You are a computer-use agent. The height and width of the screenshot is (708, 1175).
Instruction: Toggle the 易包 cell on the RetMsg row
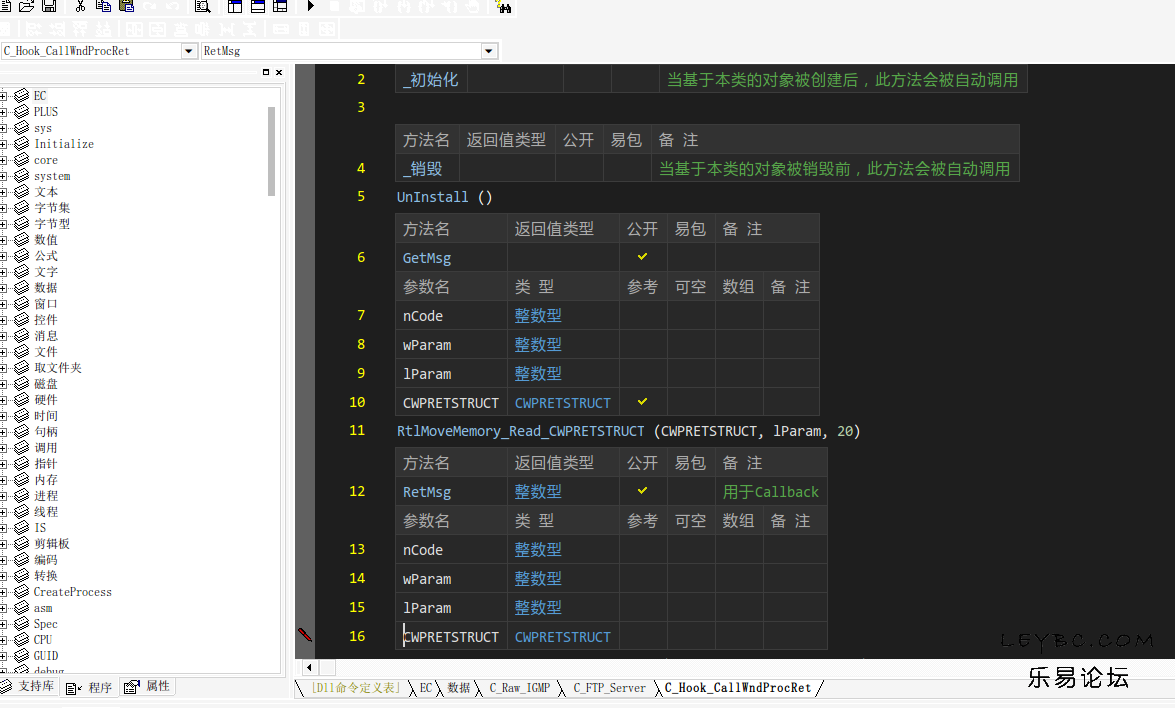click(690, 491)
